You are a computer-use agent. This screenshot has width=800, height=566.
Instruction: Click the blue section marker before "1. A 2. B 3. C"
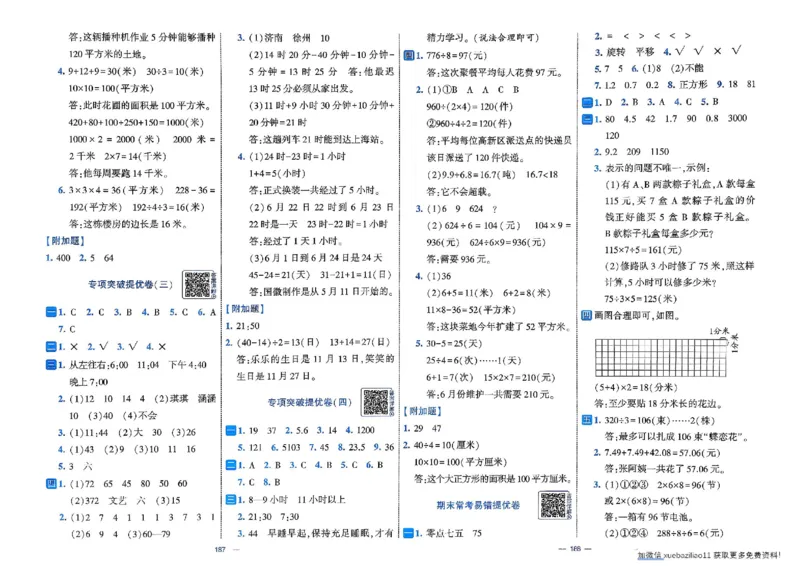click(231, 465)
